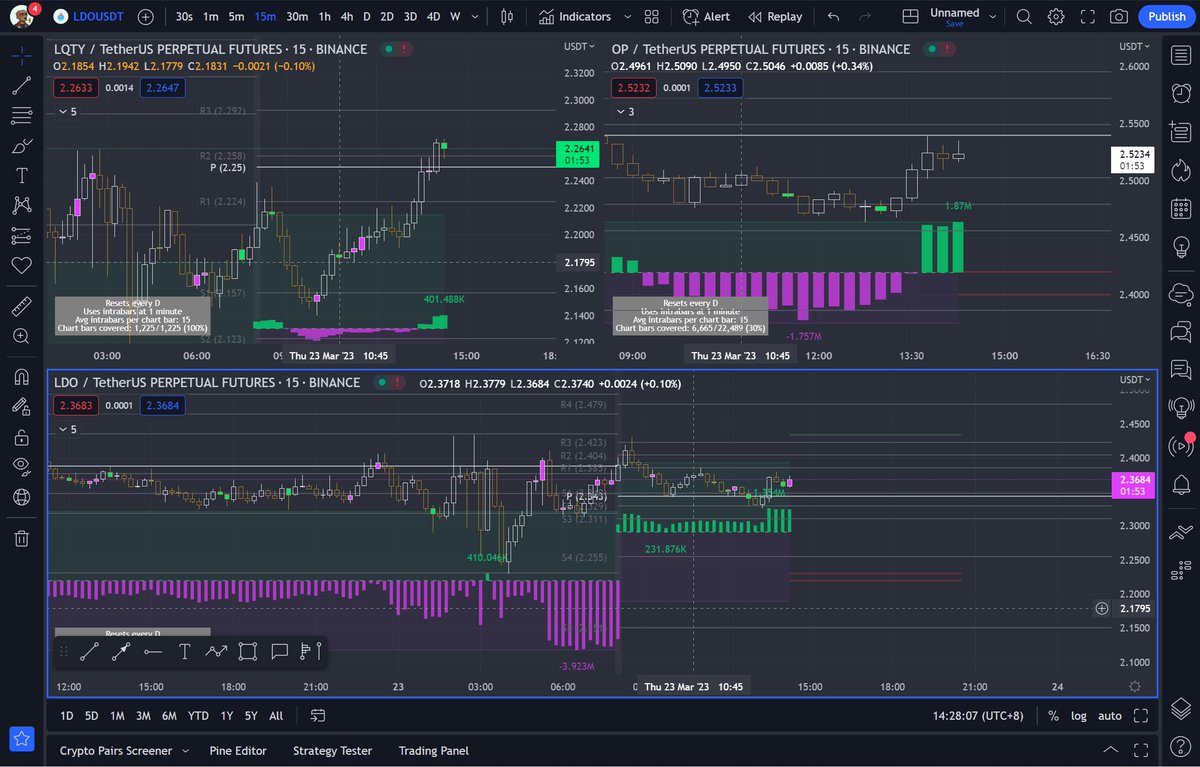The image size is (1200, 767).
Task: Toggle hide all drawings eye icon
Action: click(21, 466)
